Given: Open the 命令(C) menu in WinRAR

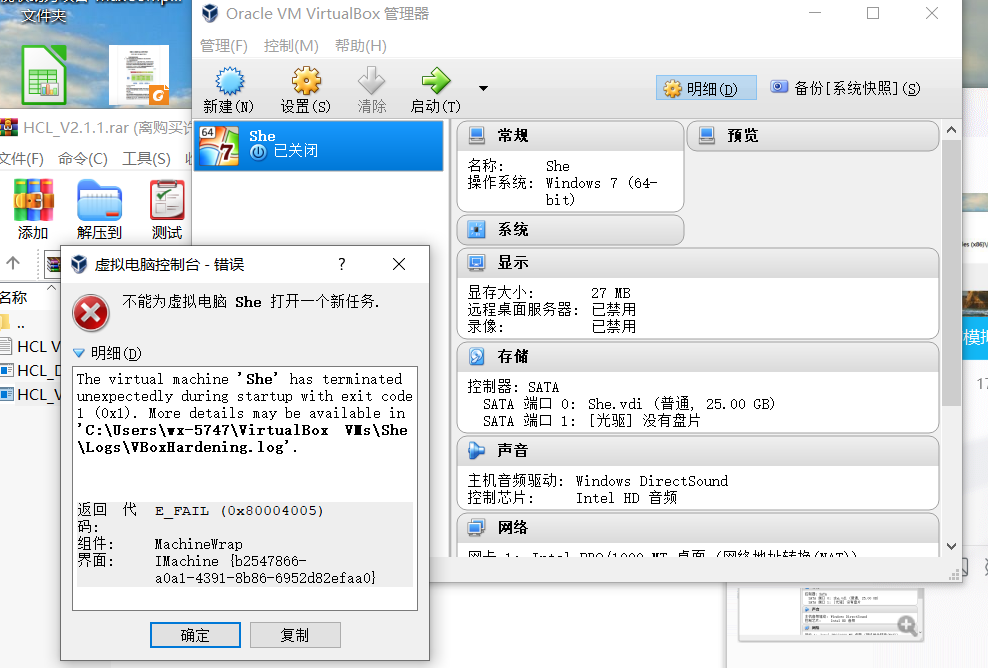Looking at the screenshot, I should 83,159.
